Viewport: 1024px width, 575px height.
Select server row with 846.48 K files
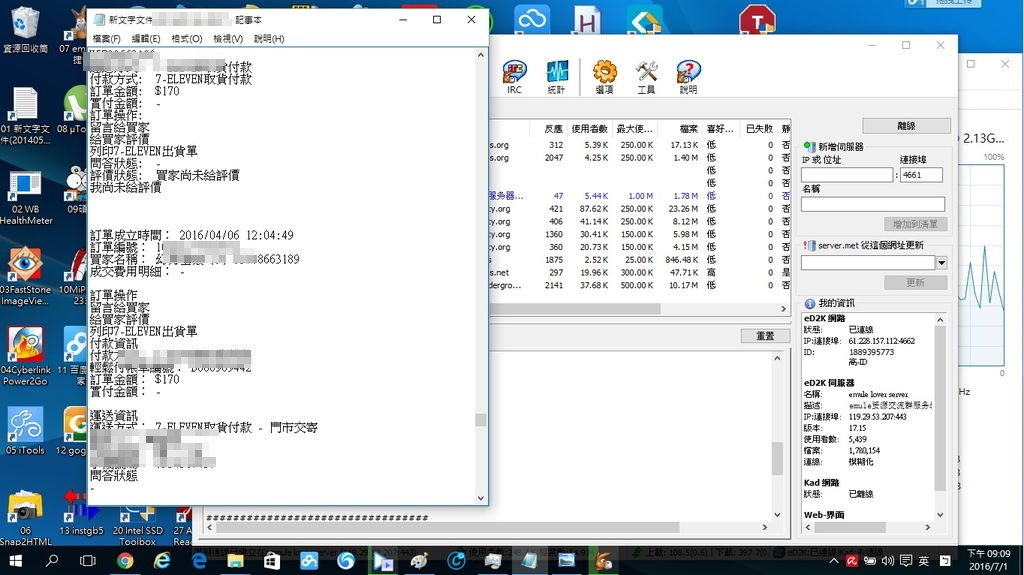click(x=640, y=259)
